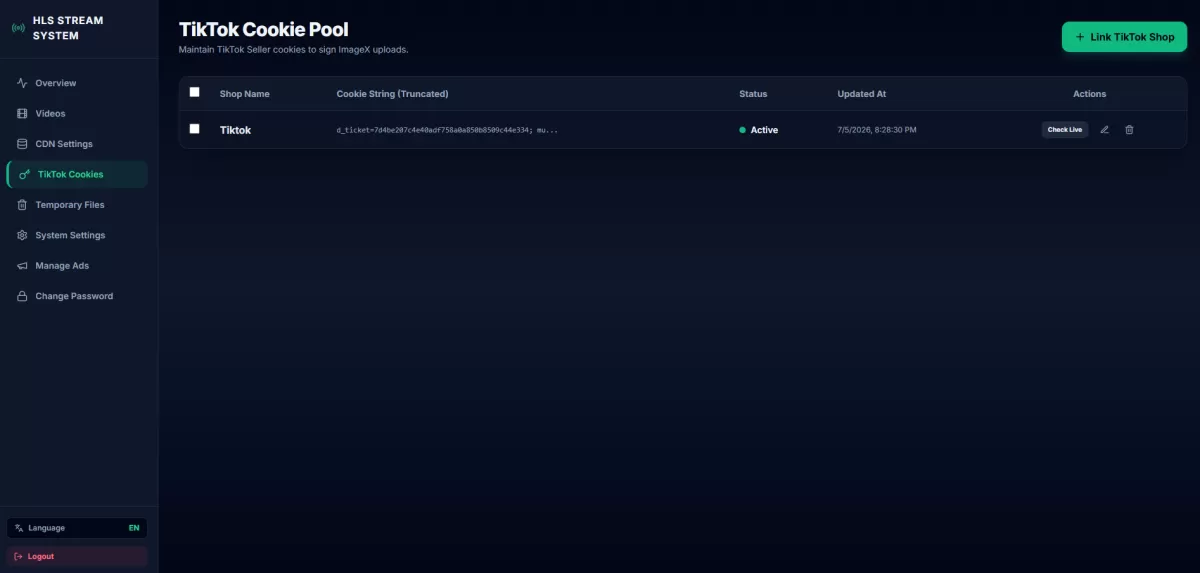Click the Videos film icon in sidebar
1200x573 pixels.
click(22, 113)
